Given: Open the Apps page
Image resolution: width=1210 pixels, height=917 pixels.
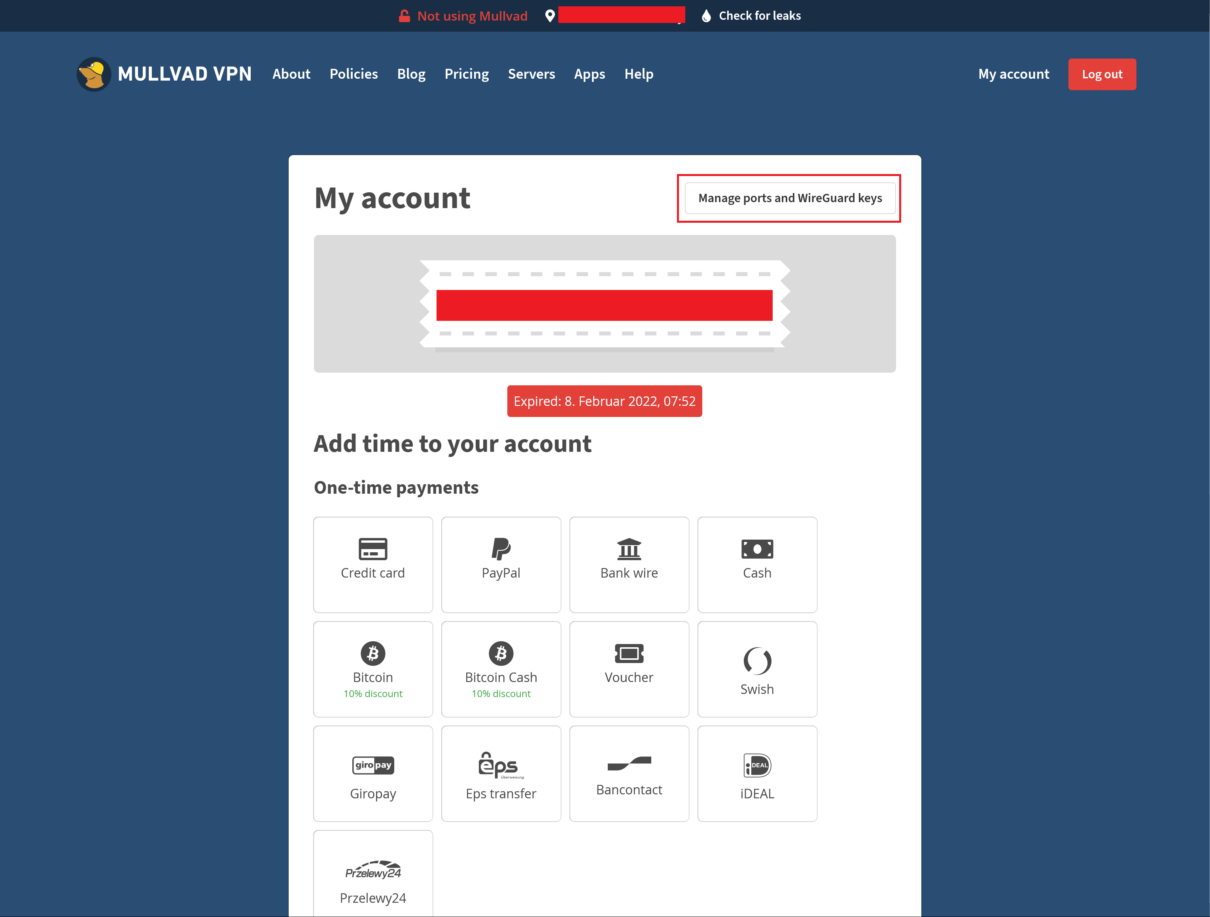Looking at the screenshot, I should (590, 74).
